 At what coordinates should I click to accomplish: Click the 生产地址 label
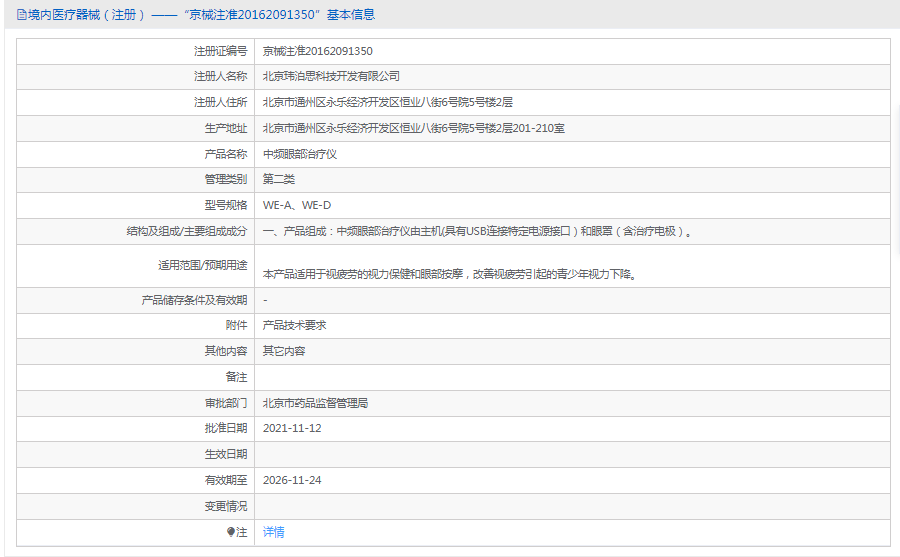coord(226,129)
